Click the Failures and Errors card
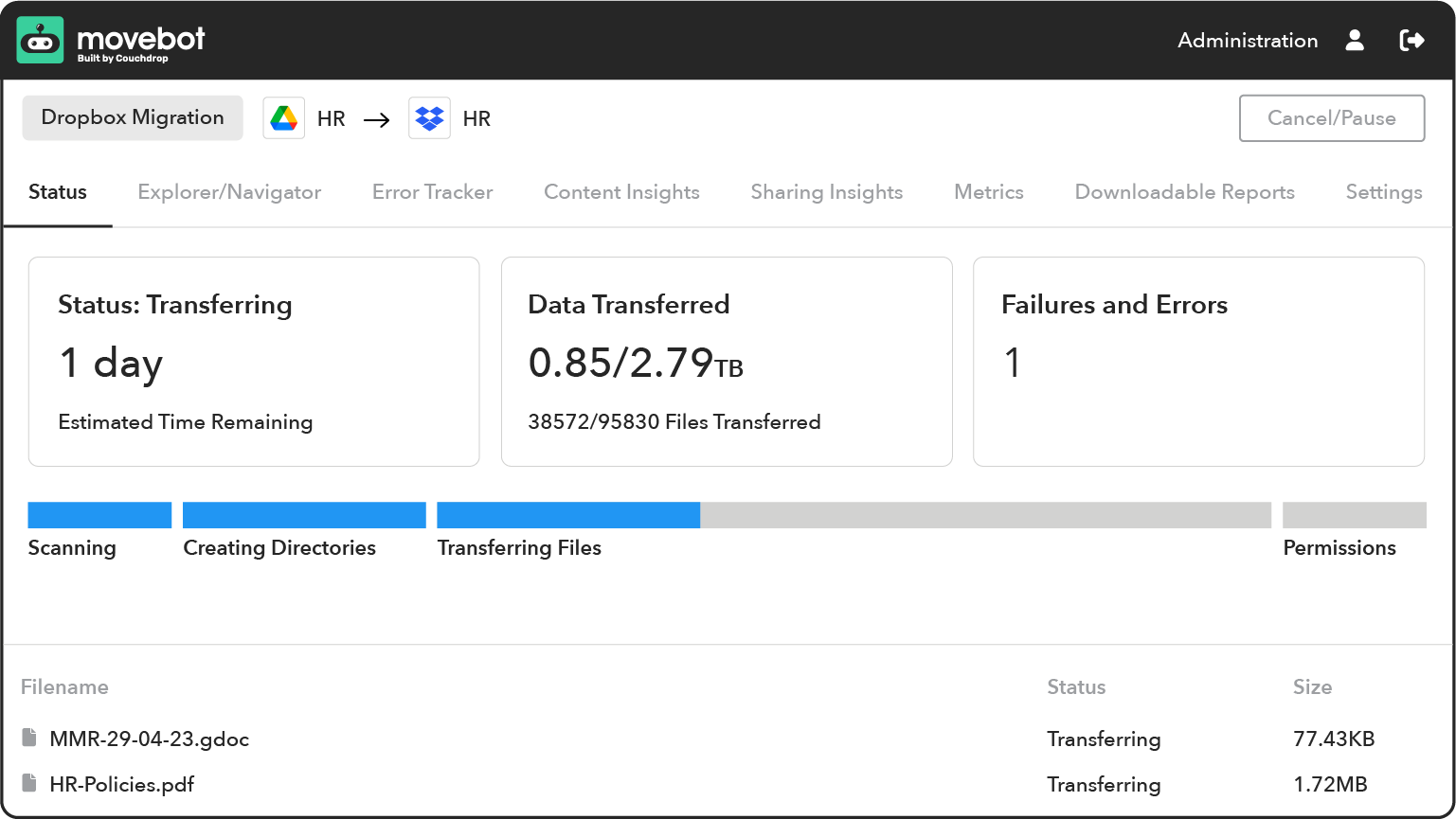Screen dimensions: 1456x819 (1198, 362)
